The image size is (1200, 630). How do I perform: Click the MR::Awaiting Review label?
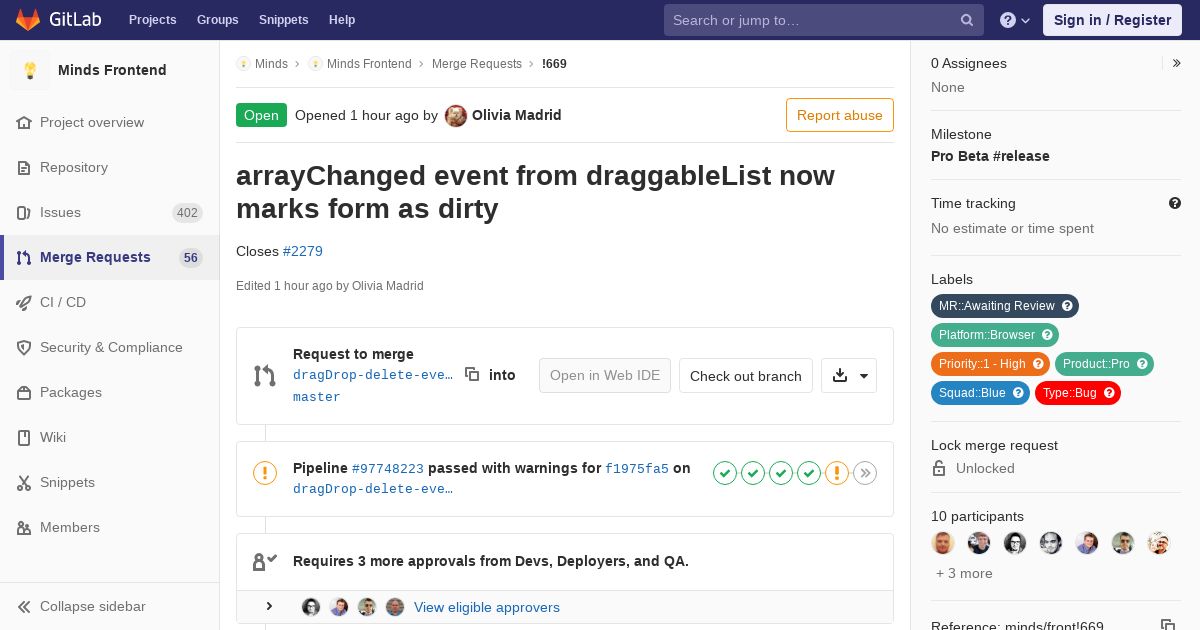pyautogui.click(x=1005, y=306)
